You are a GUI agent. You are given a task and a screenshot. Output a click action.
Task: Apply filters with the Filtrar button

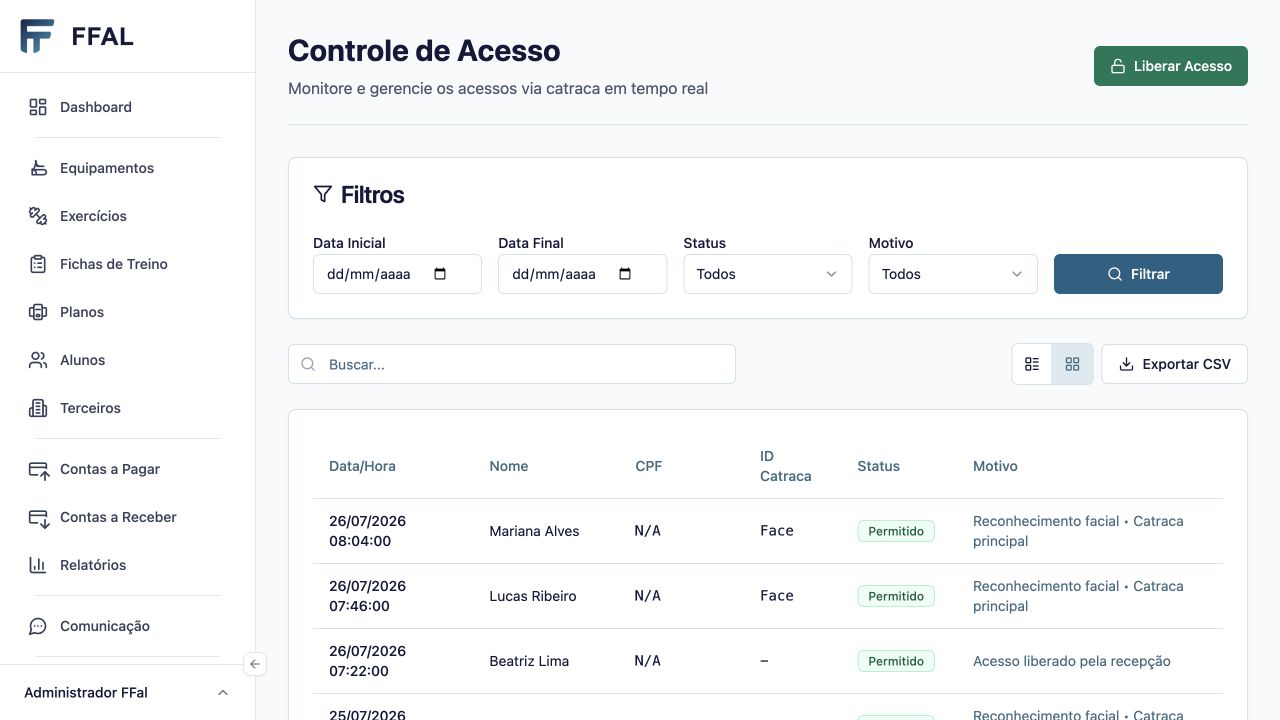pos(1138,274)
